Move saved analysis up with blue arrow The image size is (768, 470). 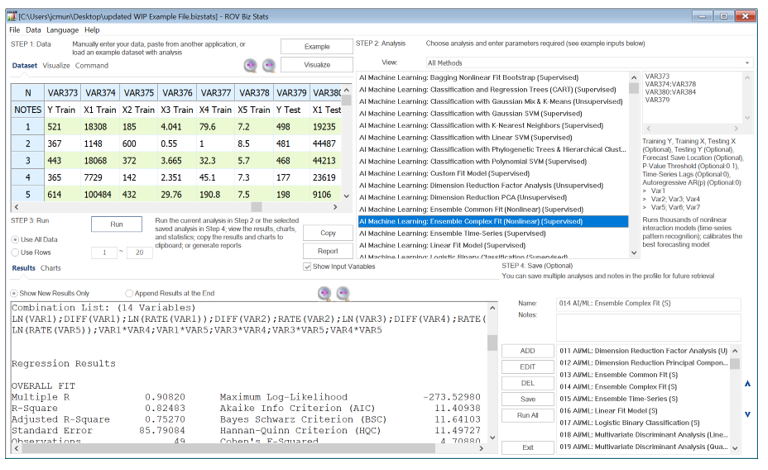(747, 384)
